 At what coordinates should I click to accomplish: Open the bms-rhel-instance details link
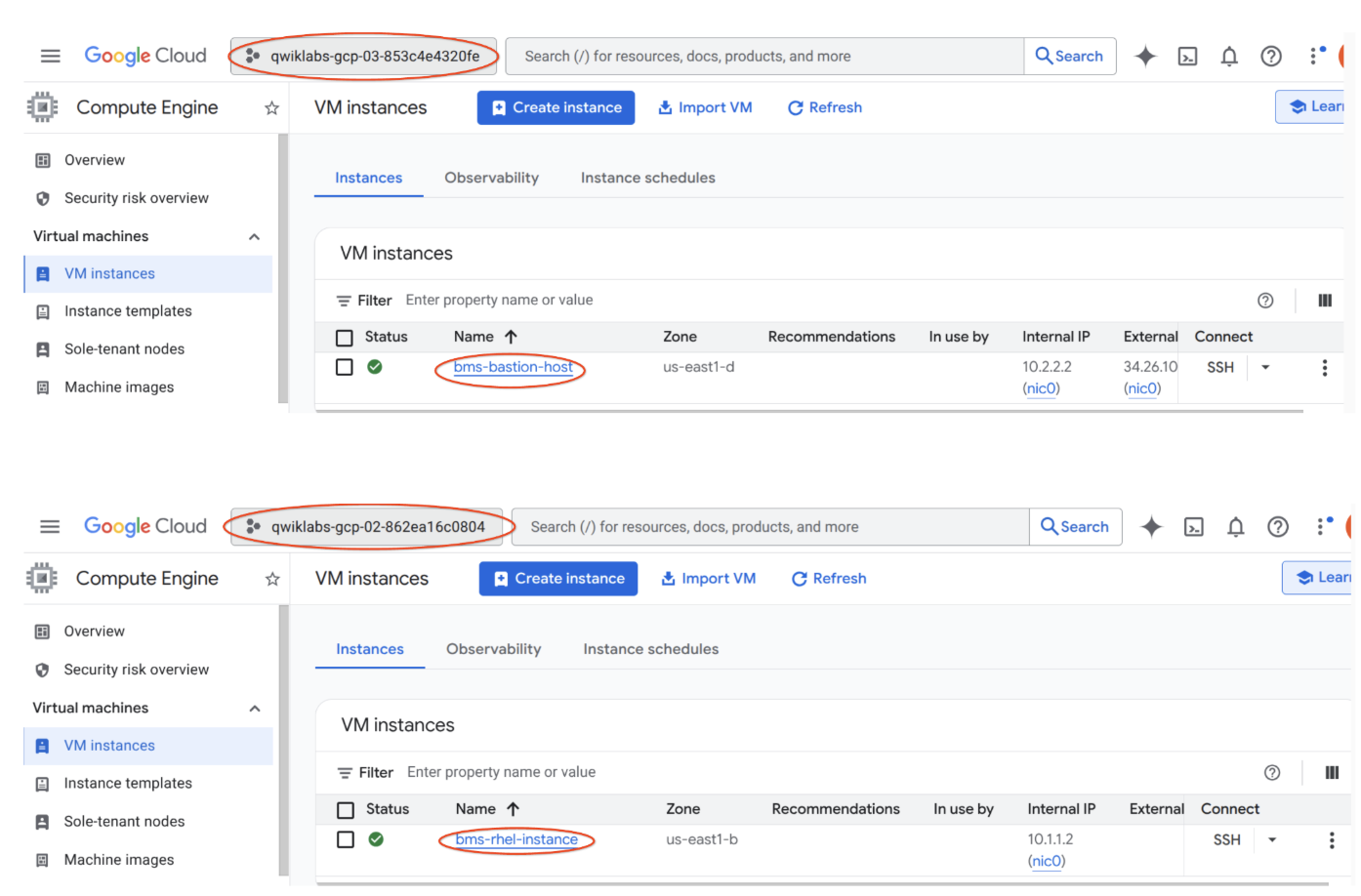516,839
